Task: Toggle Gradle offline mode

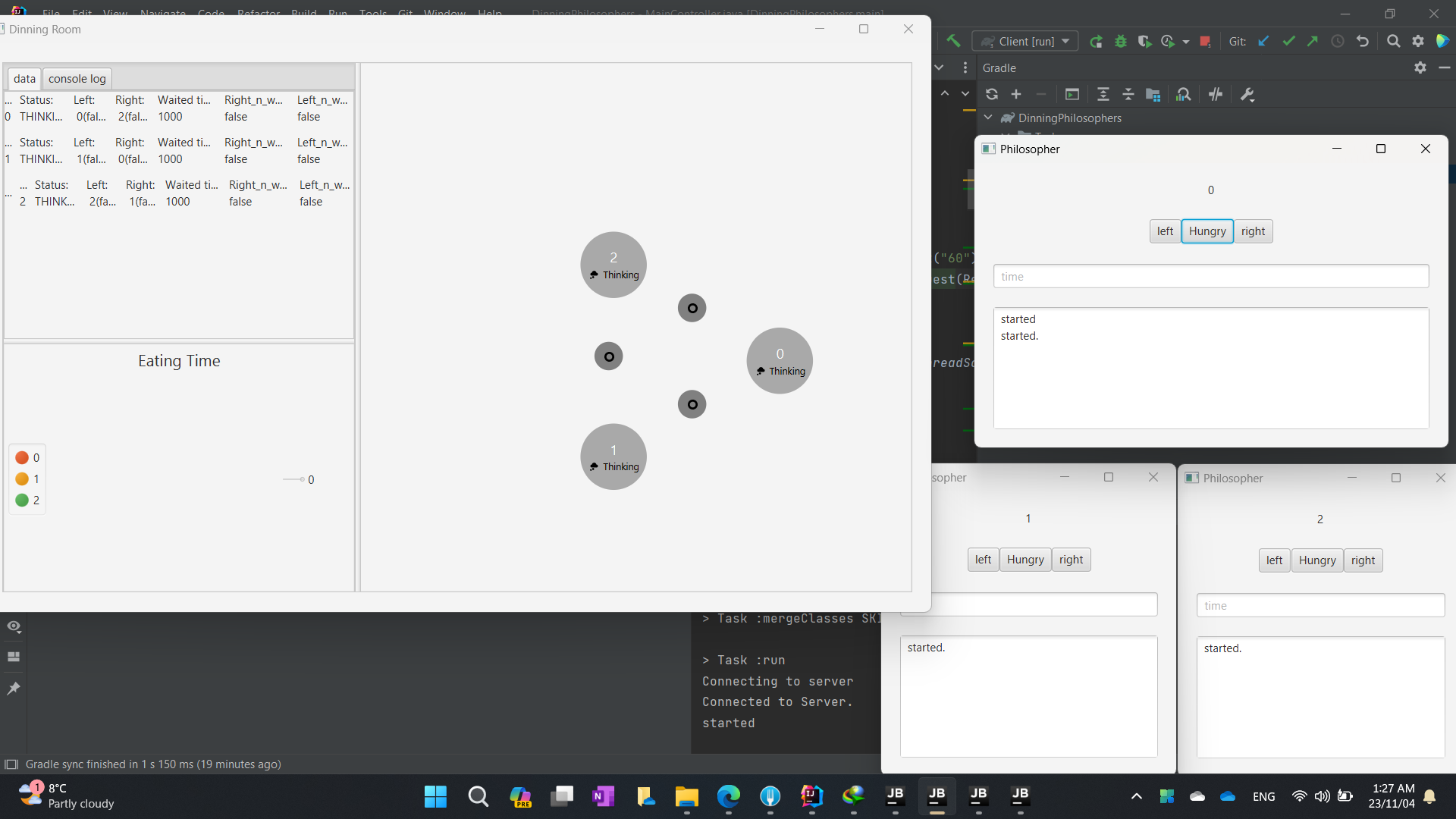Action: [x=1216, y=94]
